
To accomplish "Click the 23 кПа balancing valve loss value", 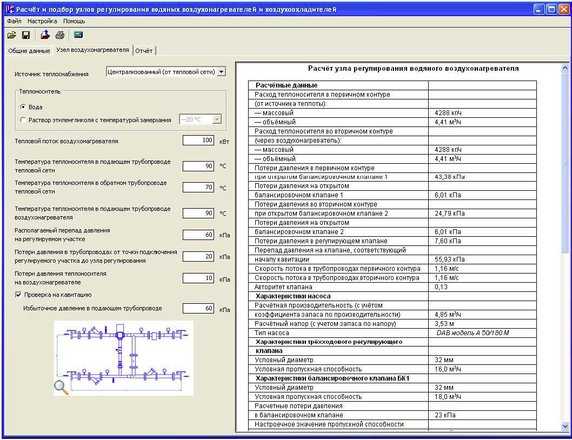I will [482, 415].
